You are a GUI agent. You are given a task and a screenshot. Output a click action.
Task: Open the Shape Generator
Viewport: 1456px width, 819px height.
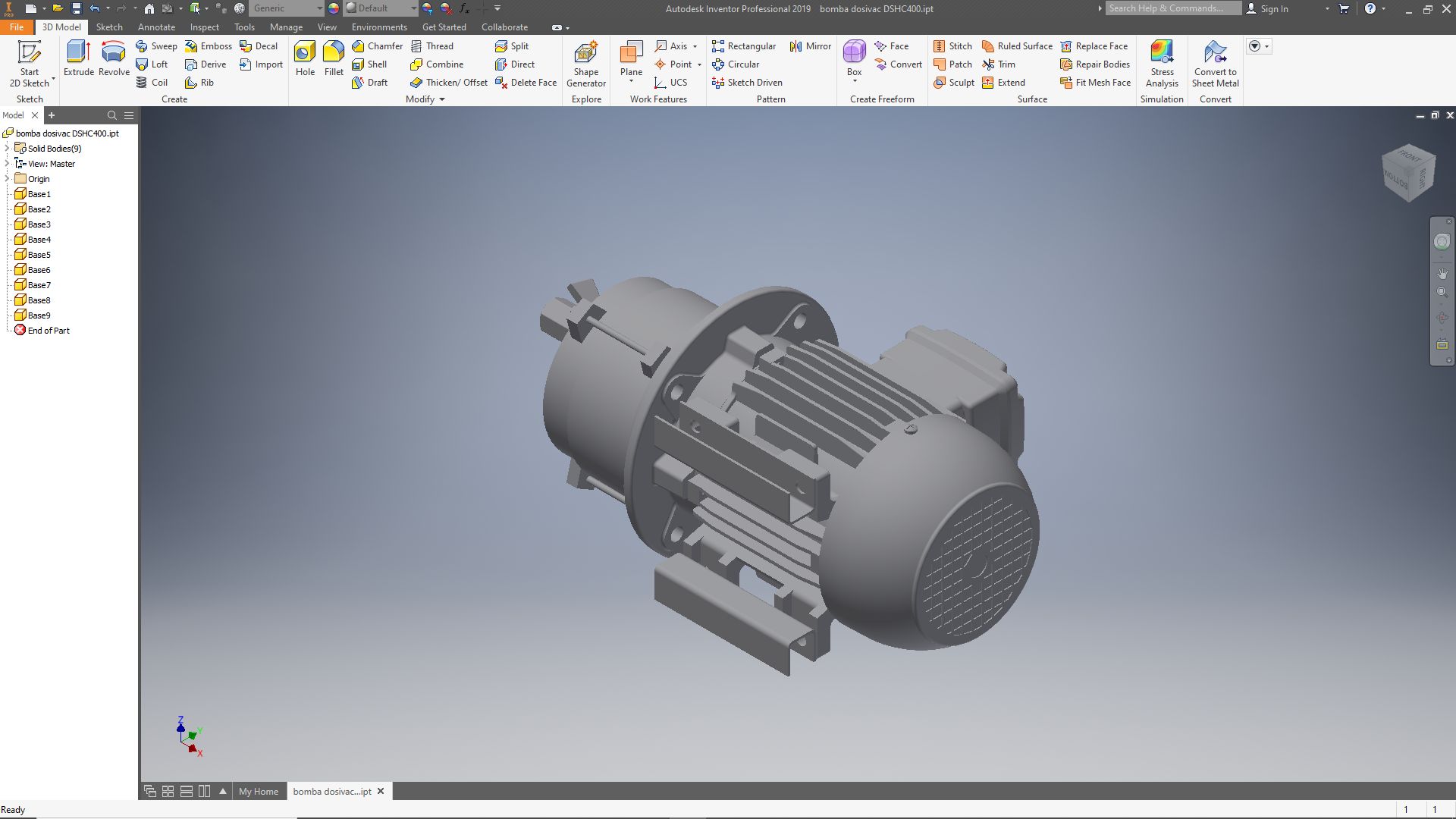(x=585, y=64)
